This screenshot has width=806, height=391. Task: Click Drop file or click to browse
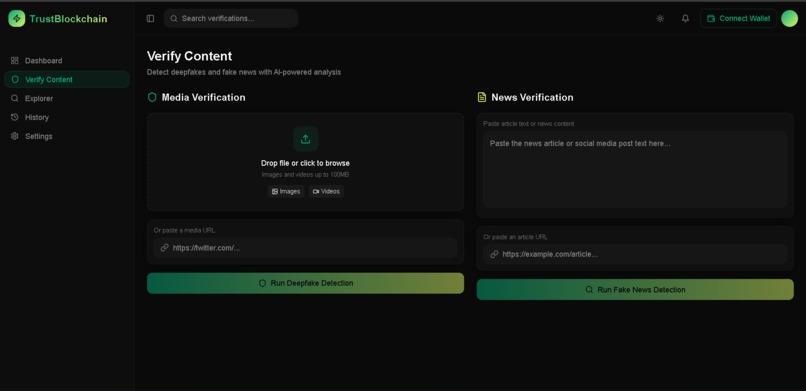pyautogui.click(x=305, y=163)
